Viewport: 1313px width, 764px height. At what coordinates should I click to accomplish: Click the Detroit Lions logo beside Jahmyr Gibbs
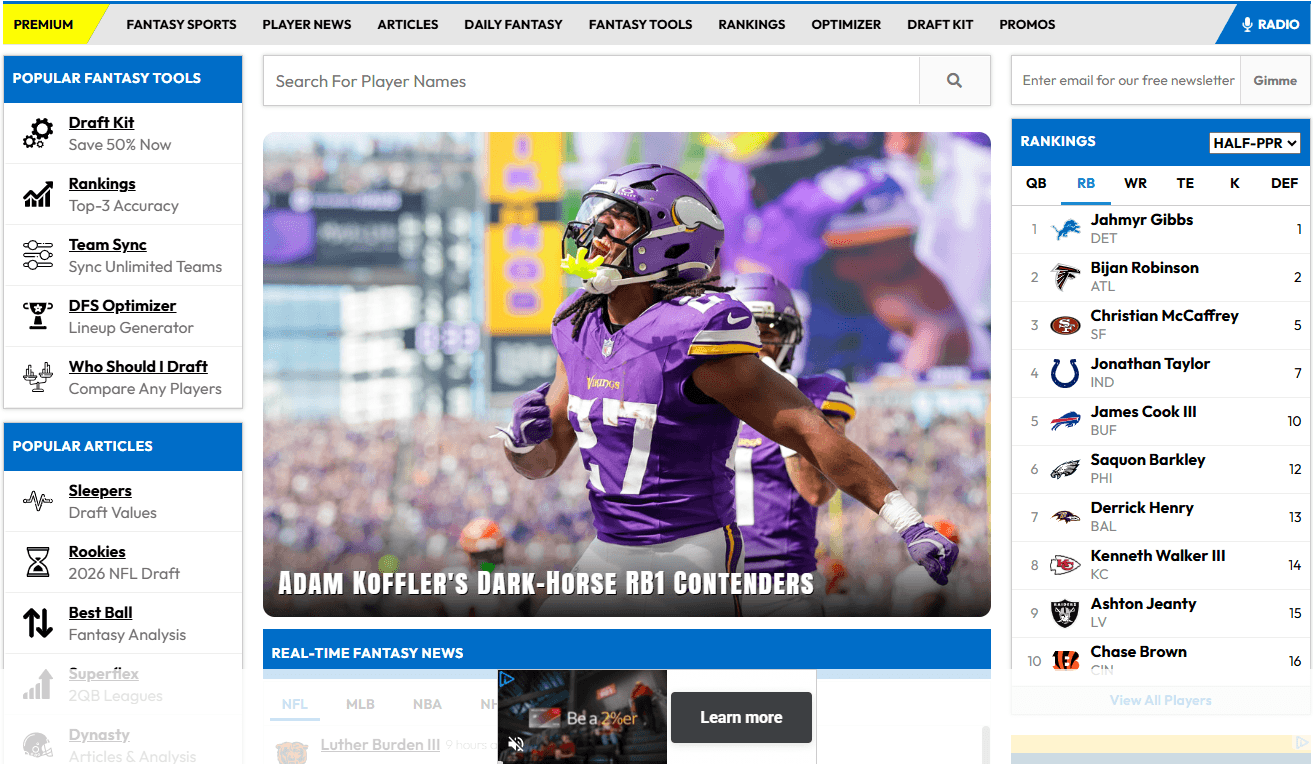pyautogui.click(x=1066, y=230)
